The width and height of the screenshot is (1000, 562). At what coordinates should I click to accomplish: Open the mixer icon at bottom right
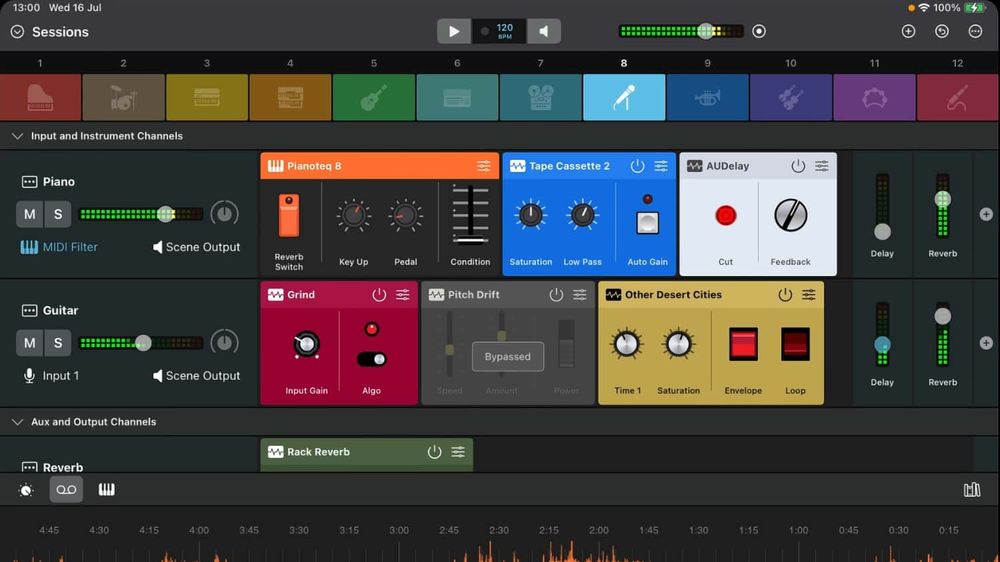972,489
